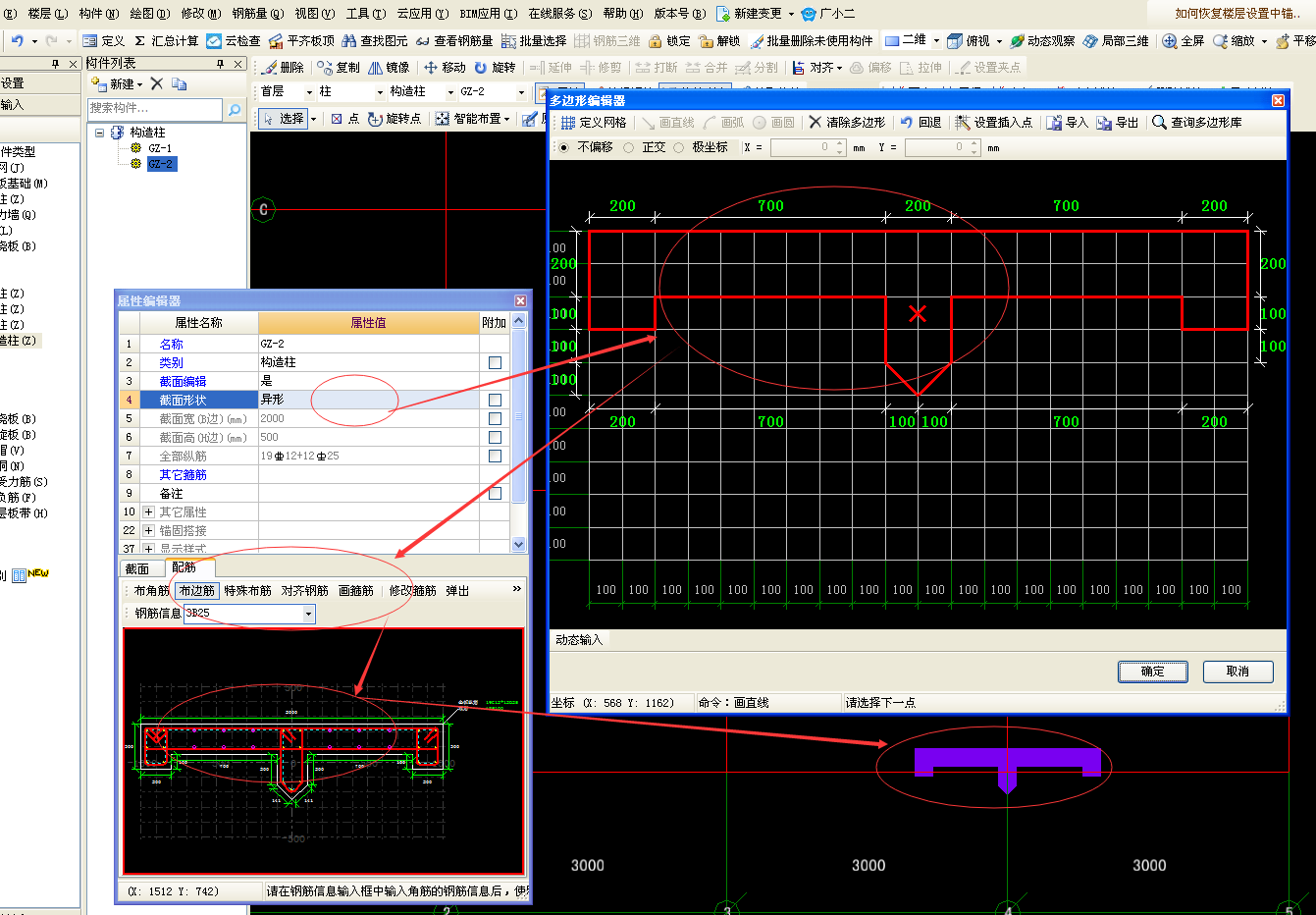
Task: Open the 查找图元 find tool
Action: click(x=374, y=40)
